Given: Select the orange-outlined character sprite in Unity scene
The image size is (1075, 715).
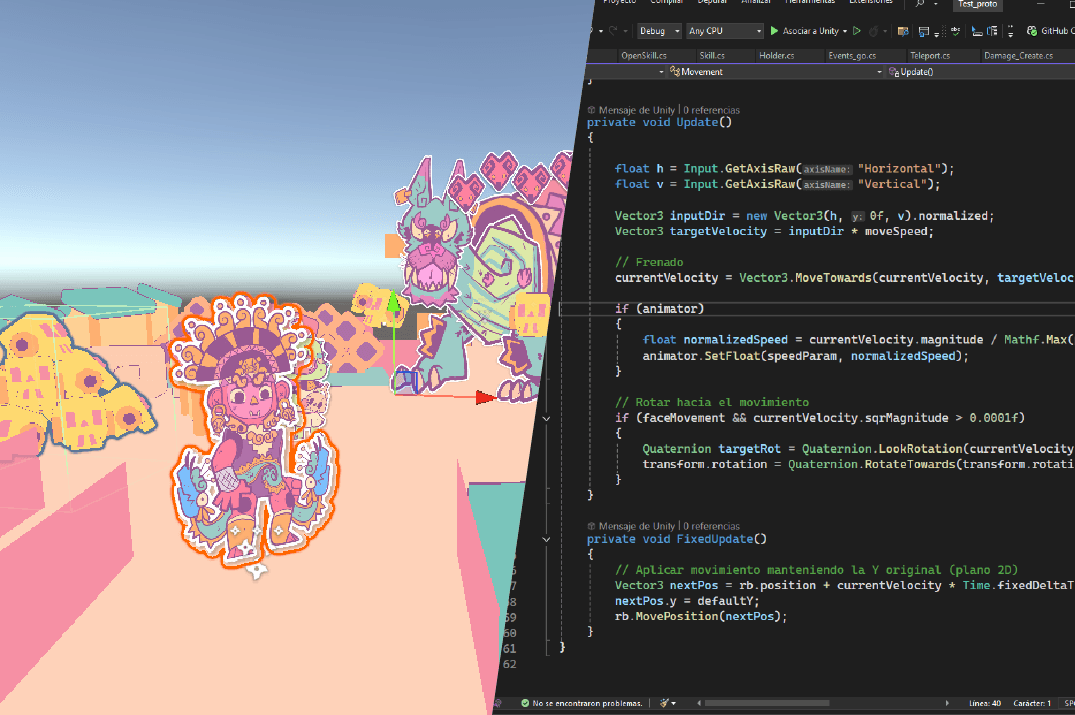Looking at the screenshot, I should [255, 432].
